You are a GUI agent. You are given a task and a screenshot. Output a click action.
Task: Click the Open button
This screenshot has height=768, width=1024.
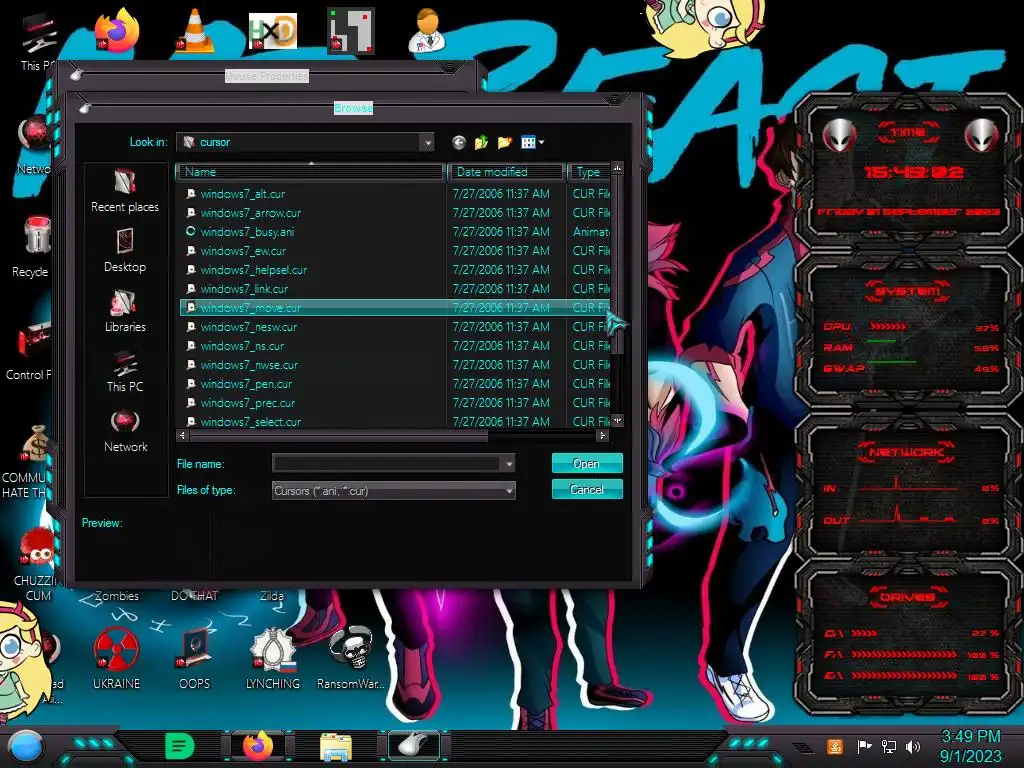click(x=586, y=463)
